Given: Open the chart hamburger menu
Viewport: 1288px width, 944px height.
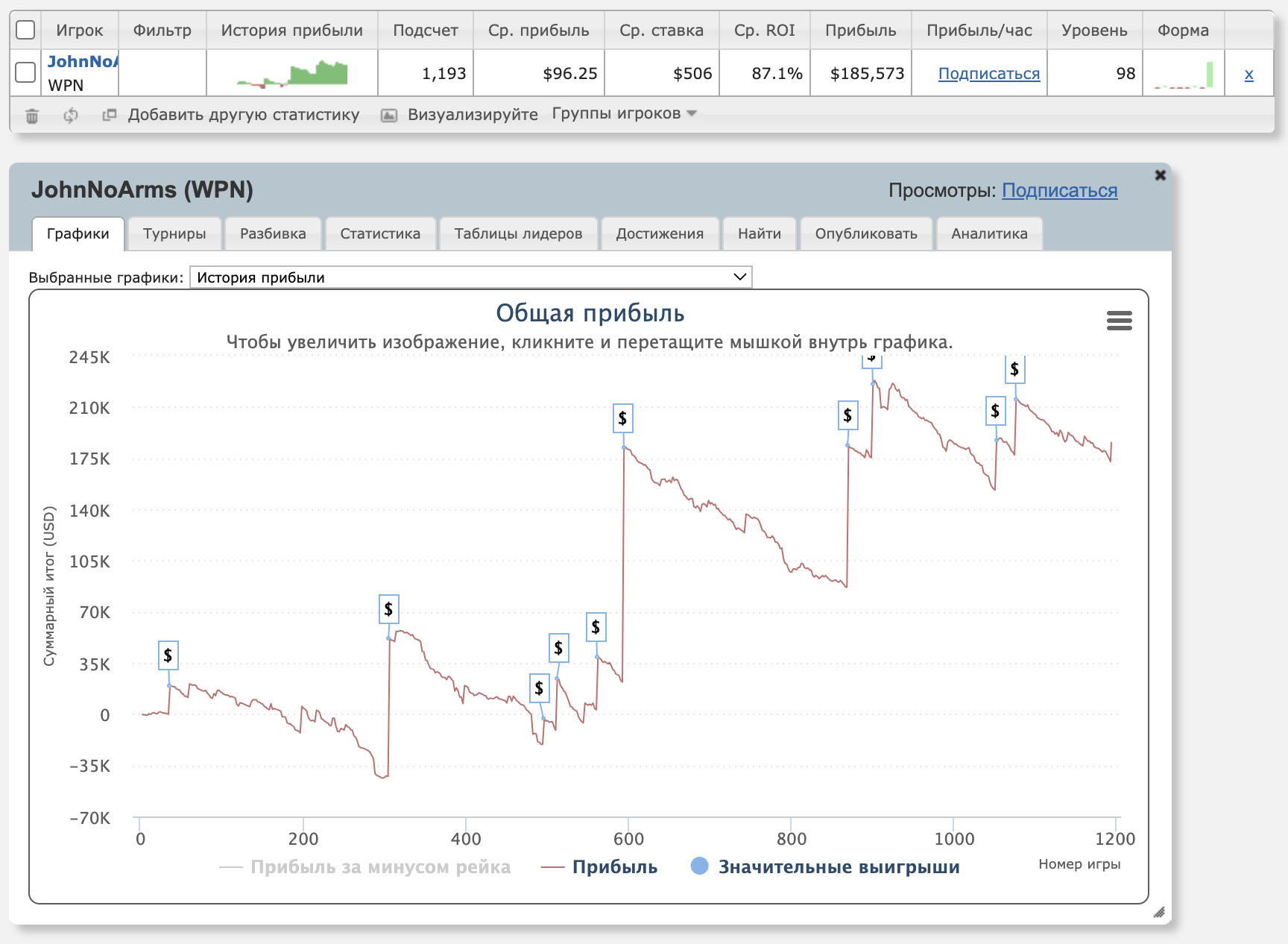Looking at the screenshot, I should click(1119, 321).
